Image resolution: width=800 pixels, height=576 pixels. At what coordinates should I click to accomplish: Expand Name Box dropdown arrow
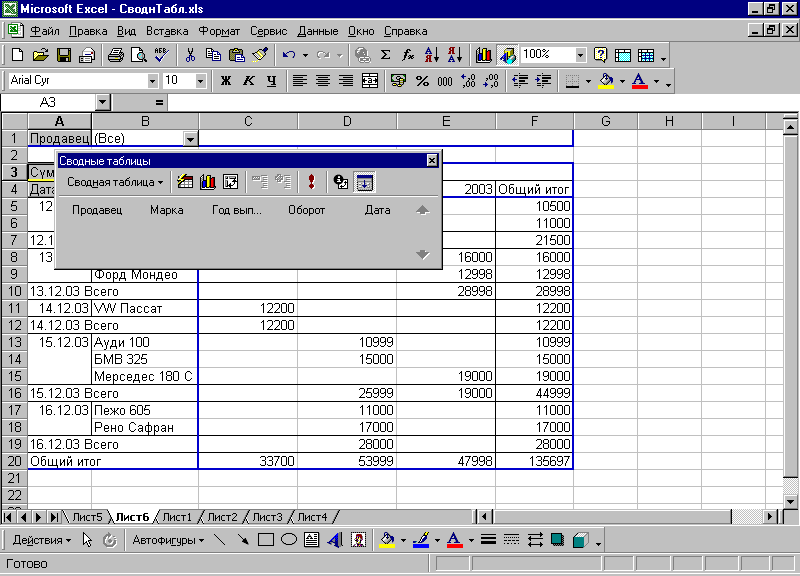tap(103, 103)
